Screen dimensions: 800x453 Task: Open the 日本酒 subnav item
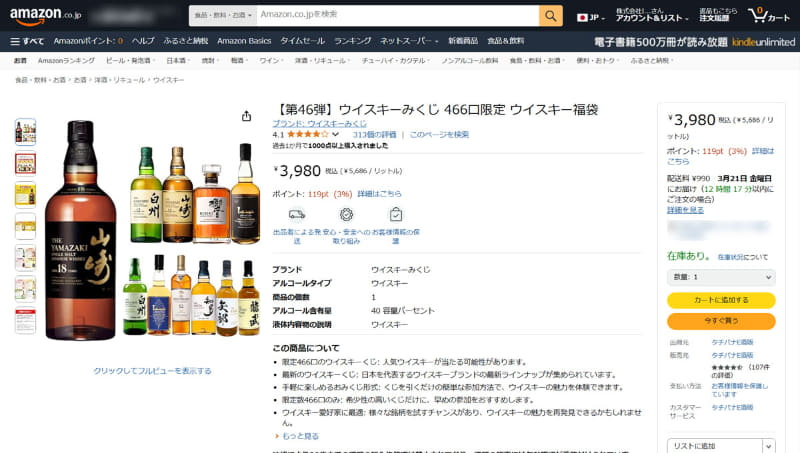pyautogui.click(x=178, y=61)
